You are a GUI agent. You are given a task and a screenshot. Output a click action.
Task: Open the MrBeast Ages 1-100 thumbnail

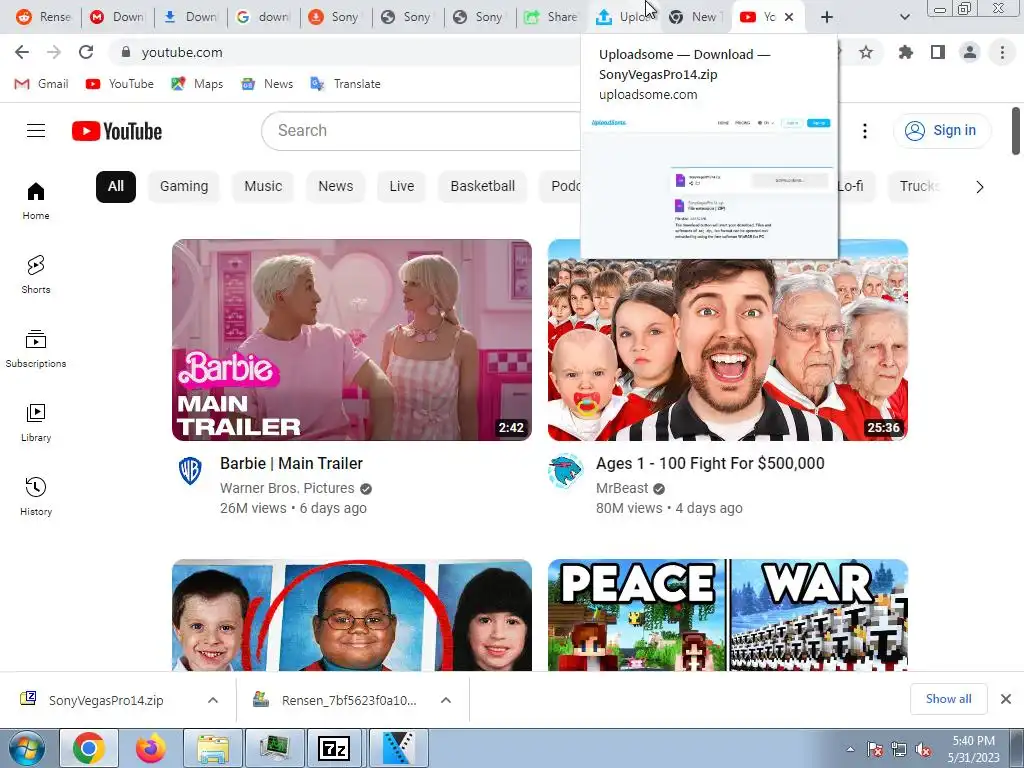pyautogui.click(x=728, y=350)
